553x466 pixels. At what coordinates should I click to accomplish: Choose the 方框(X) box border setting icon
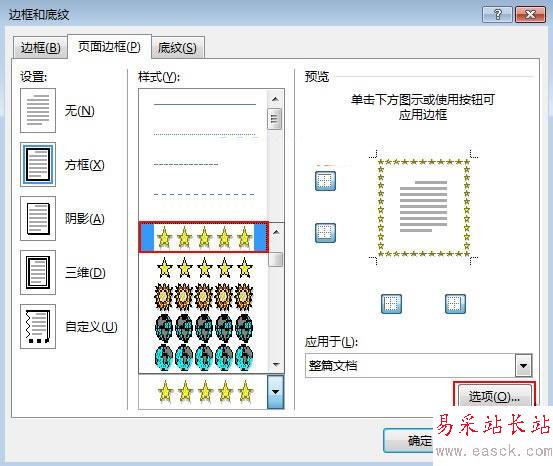tap(38, 165)
